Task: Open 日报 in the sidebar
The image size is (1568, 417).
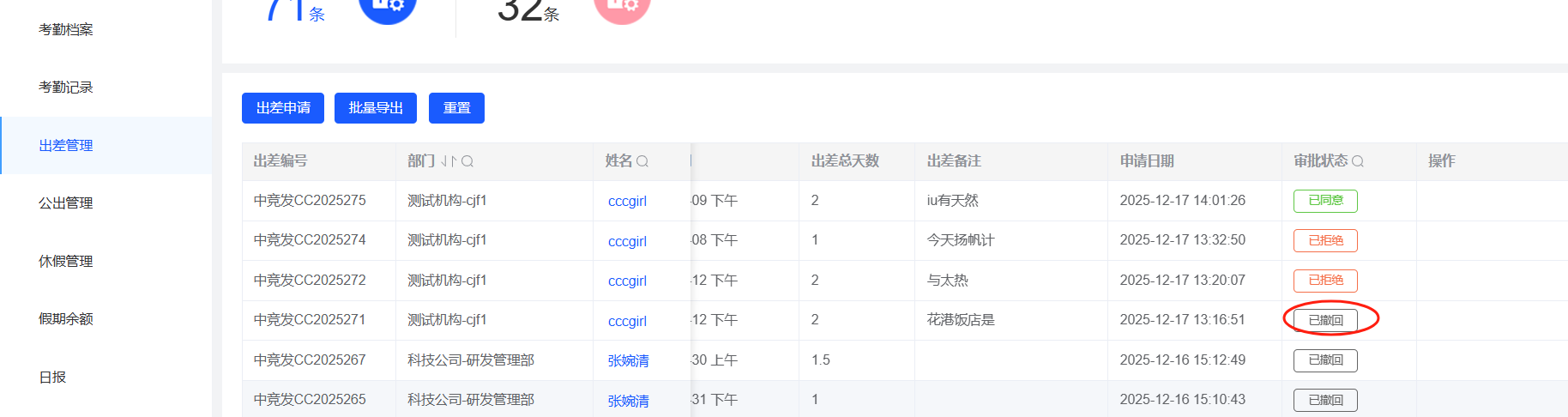Action: (x=52, y=377)
